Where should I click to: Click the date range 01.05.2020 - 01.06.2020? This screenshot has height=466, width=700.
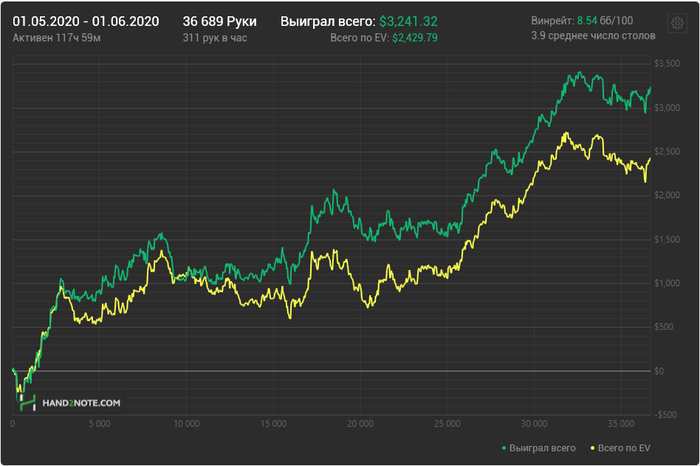click(86, 21)
